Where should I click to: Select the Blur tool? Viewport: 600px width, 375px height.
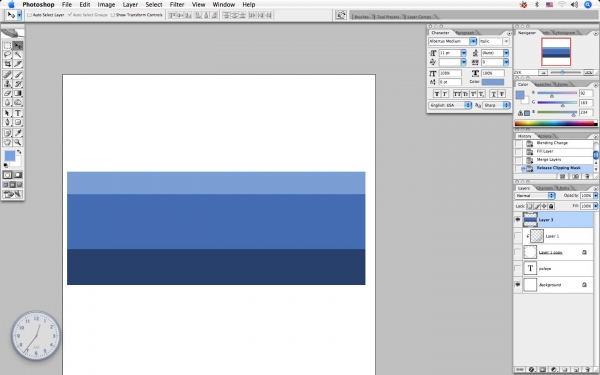[7, 103]
